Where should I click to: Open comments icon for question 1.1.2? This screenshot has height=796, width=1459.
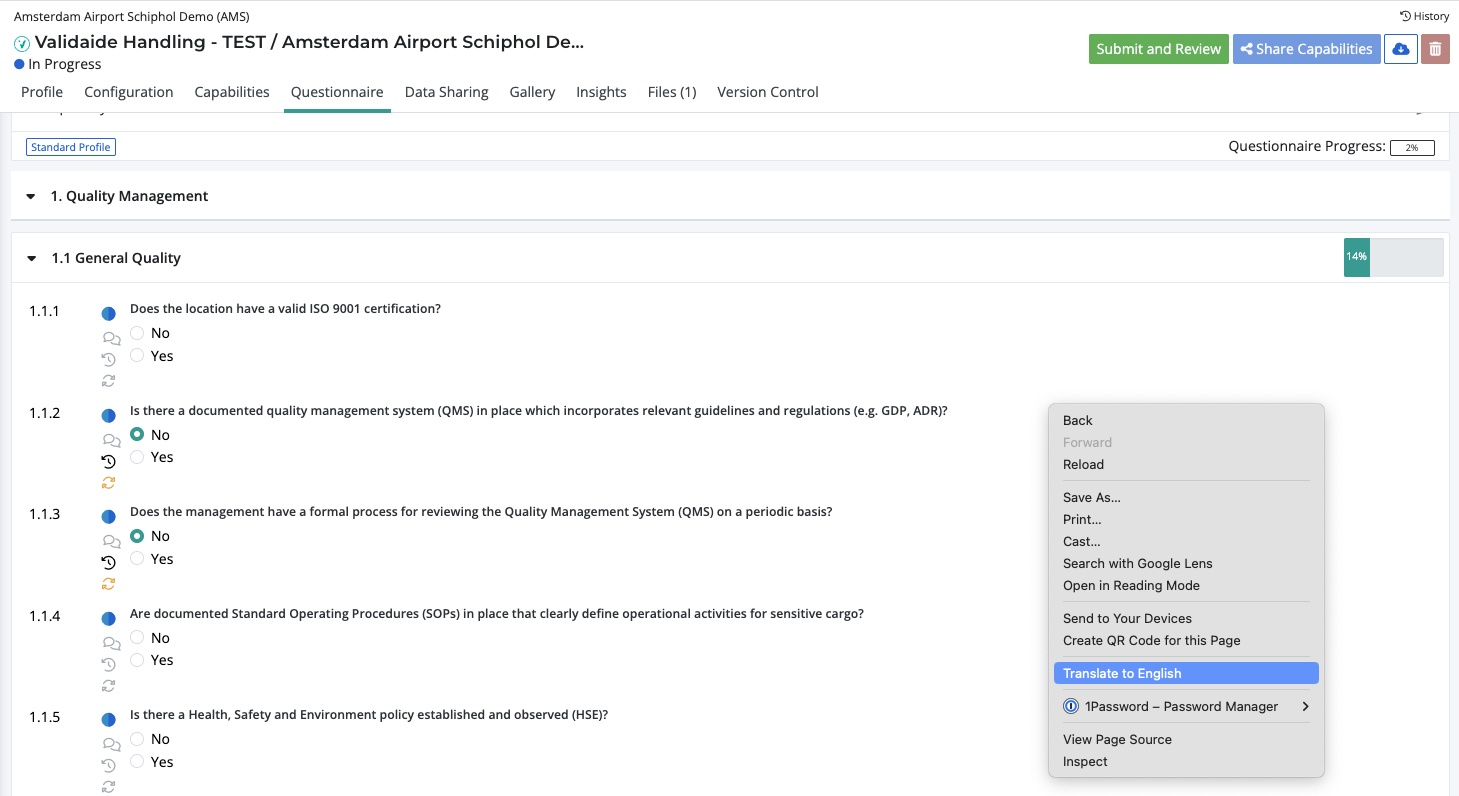coord(112,440)
